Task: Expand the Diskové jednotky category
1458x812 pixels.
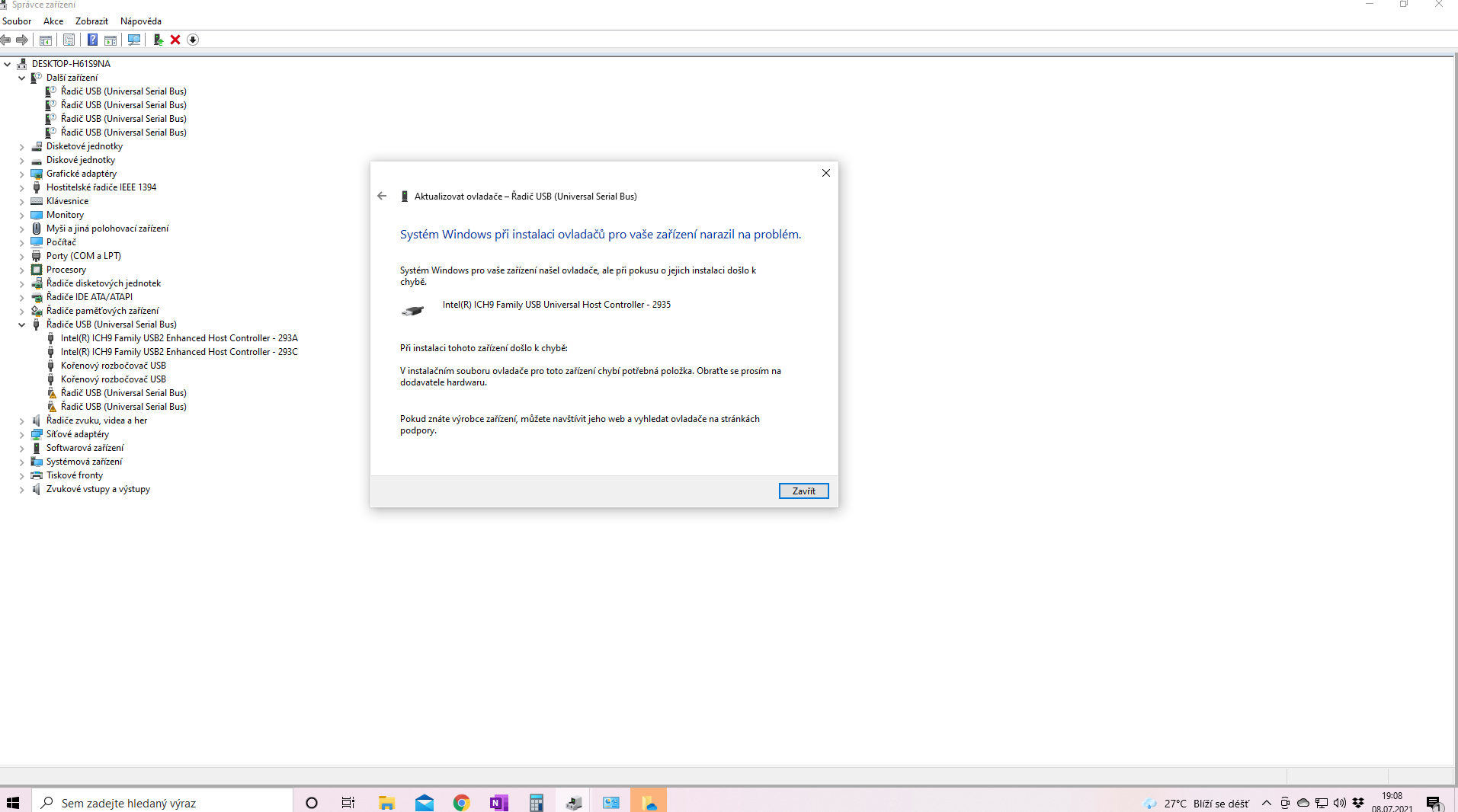Action: [x=22, y=160]
